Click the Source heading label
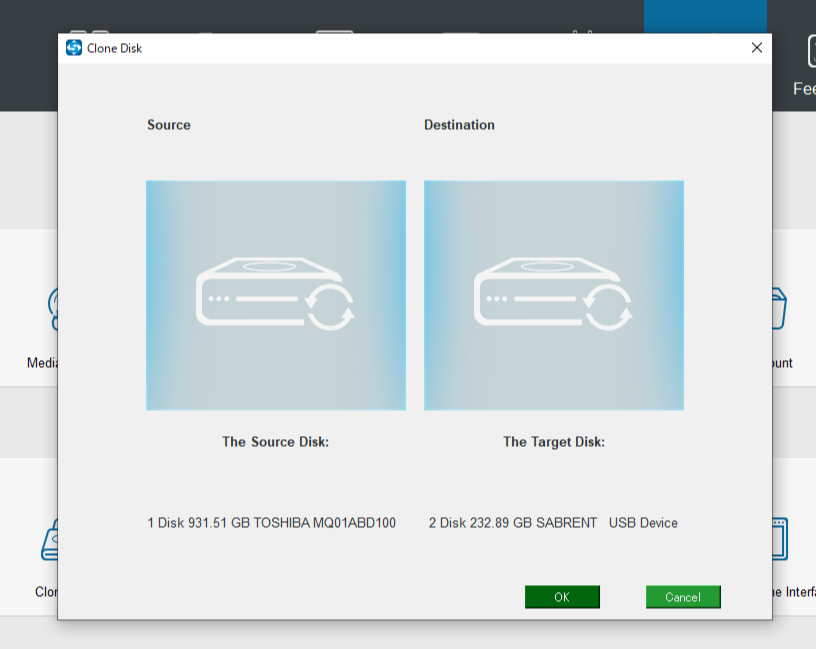 [x=169, y=125]
